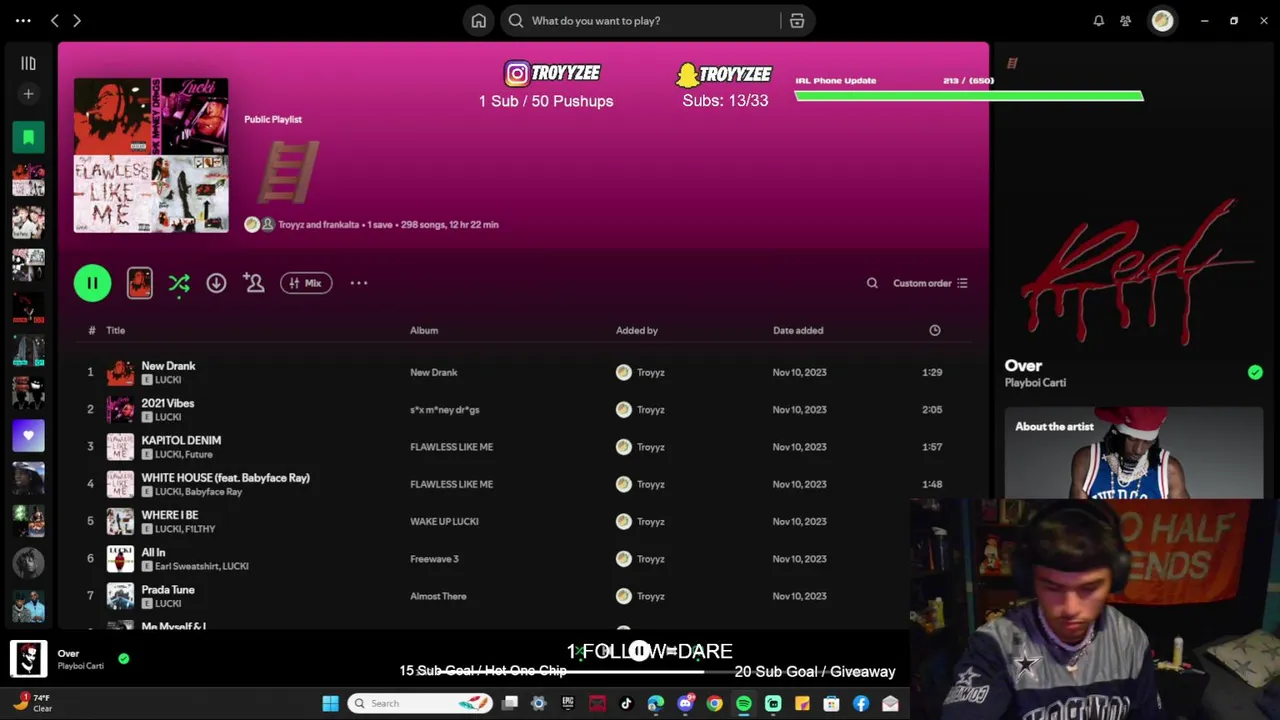Open the profile avatar menu
Viewport: 1280px width, 720px height.
(x=1162, y=20)
